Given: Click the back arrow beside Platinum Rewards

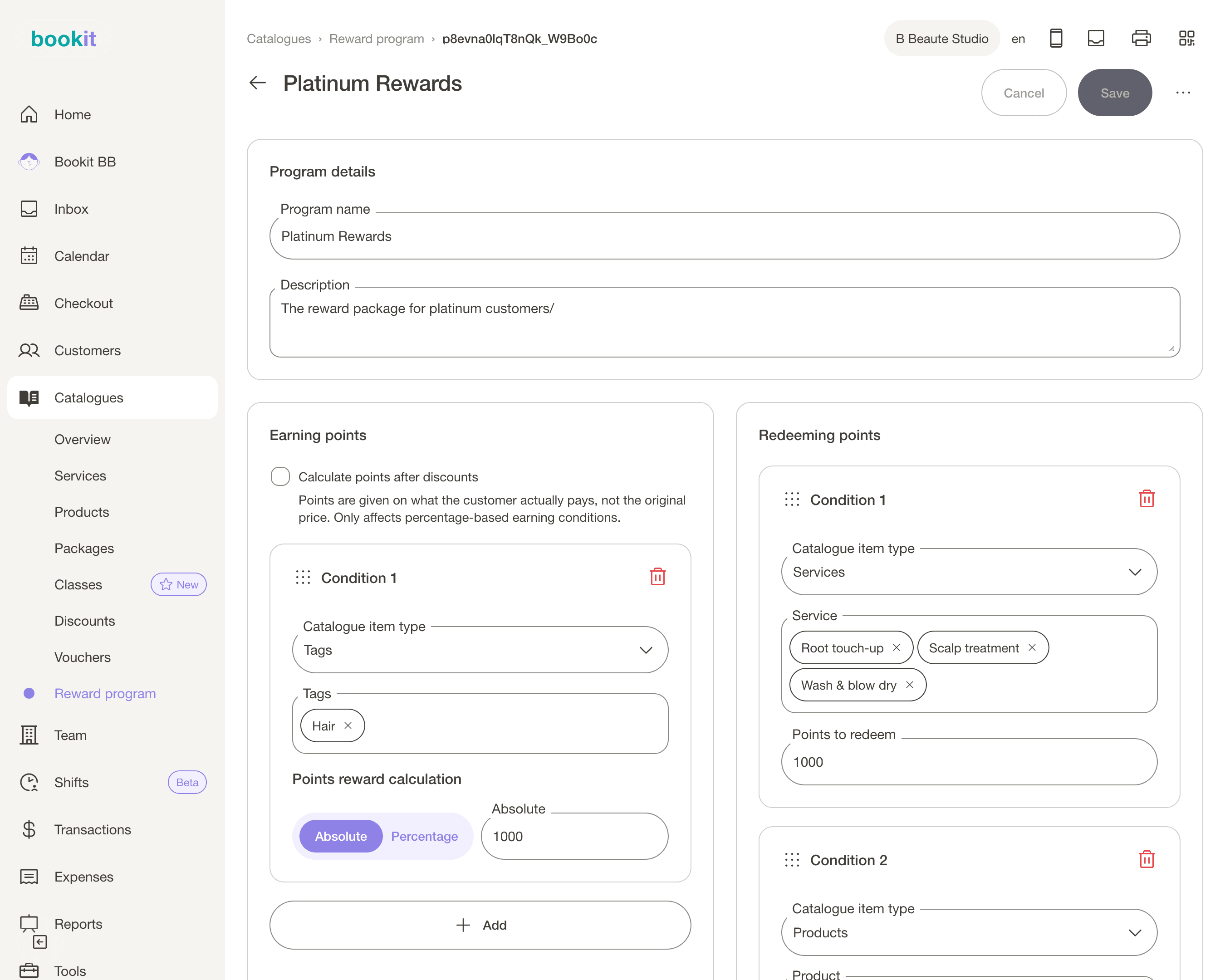Looking at the screenshot, I should click(x=257, y=83).
